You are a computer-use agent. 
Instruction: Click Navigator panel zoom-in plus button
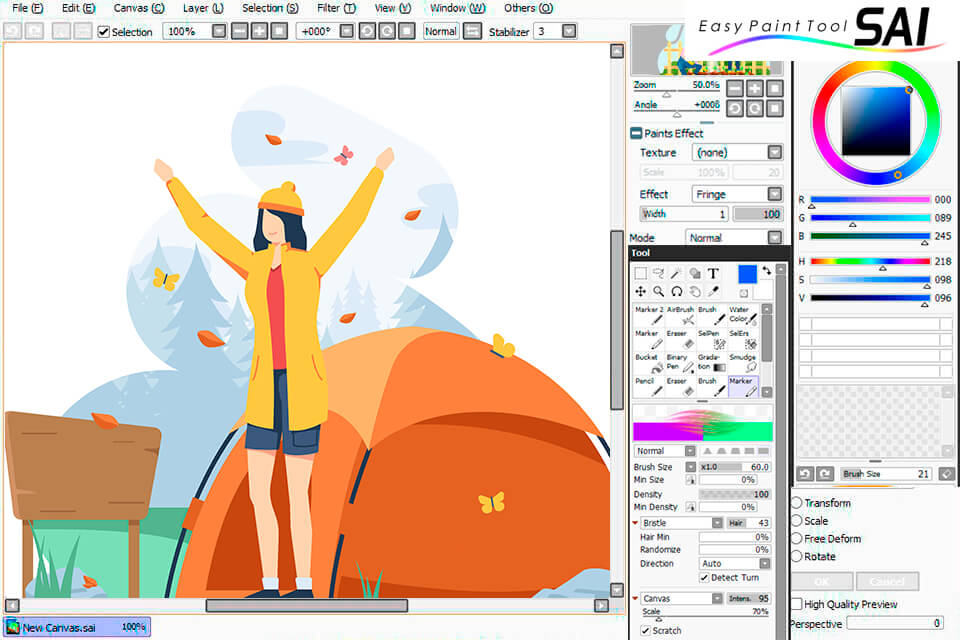tap(755, 89)
